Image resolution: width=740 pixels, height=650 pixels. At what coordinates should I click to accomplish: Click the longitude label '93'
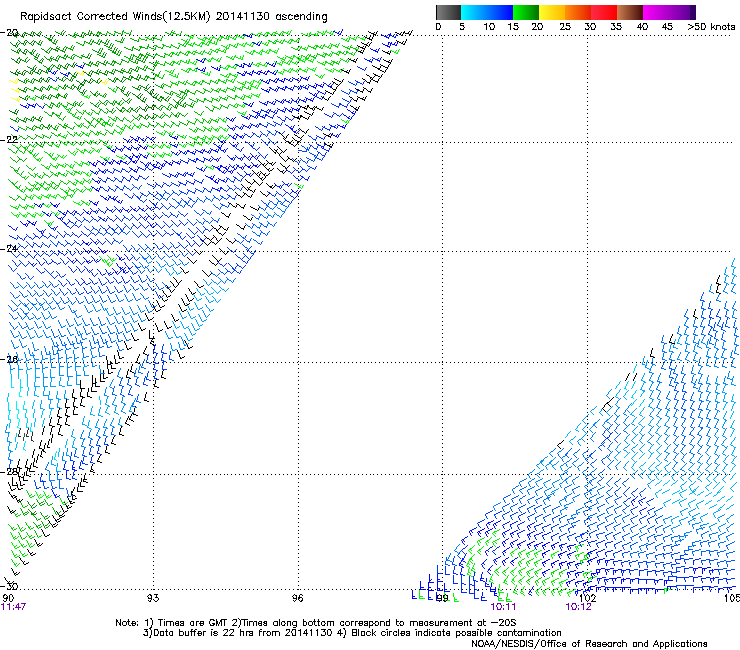point(153,598)
